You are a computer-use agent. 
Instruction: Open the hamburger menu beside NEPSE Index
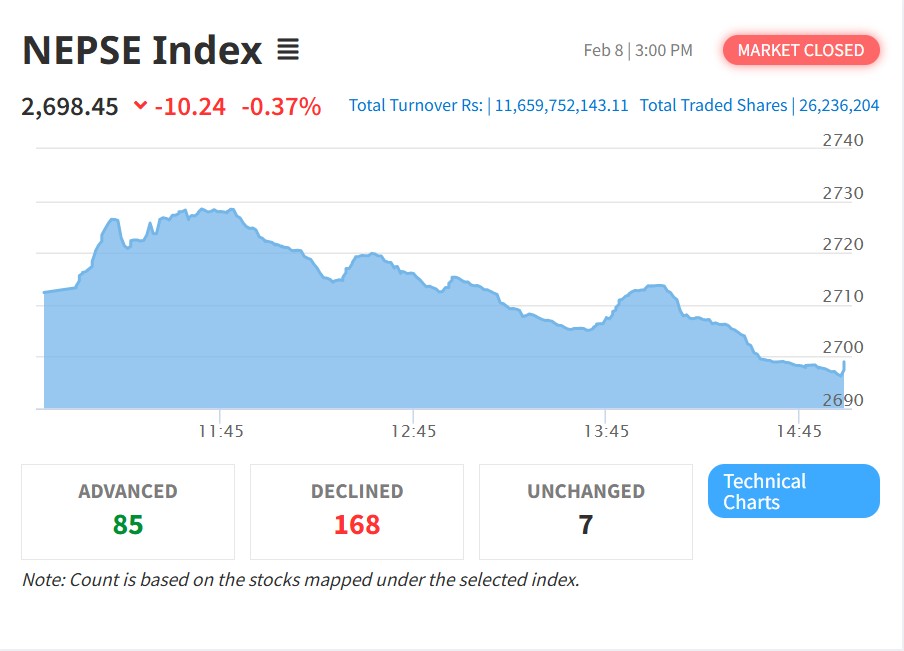click(x=288, y=49)
